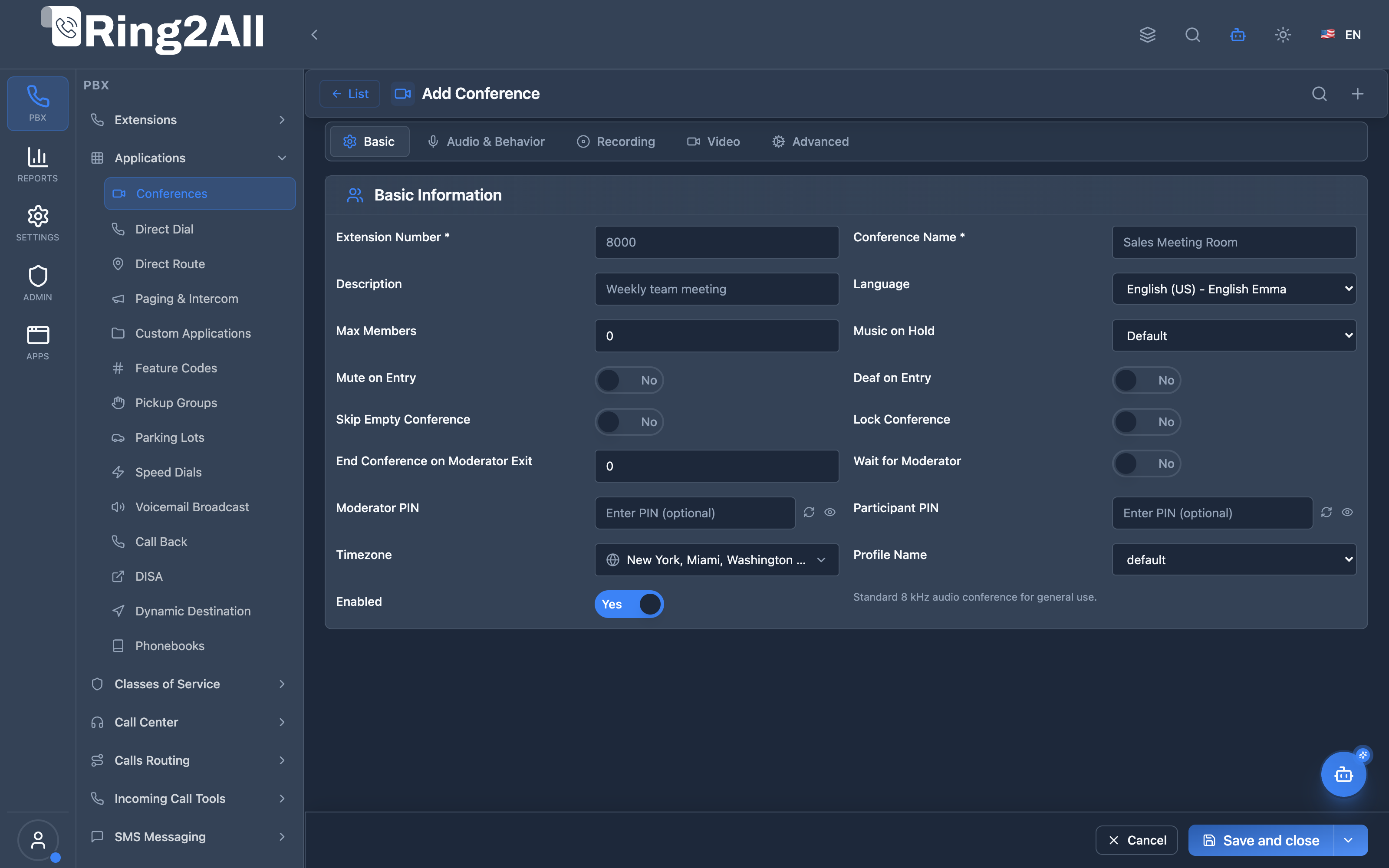Open the SETTINGS gear section
Image resolution: width=1389 pixels, height=868 pixels.
tap(37, 224)
